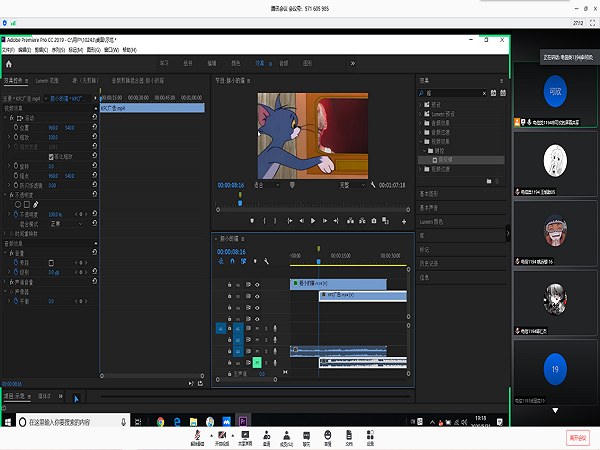This screenshot has height=450, width=600.
Task: Click the Export Frame camera icon
Action: pos(374,220)
